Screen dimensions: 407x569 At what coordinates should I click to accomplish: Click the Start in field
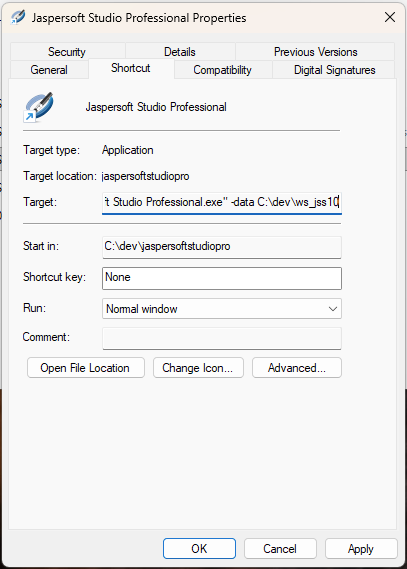click(222, 247)
